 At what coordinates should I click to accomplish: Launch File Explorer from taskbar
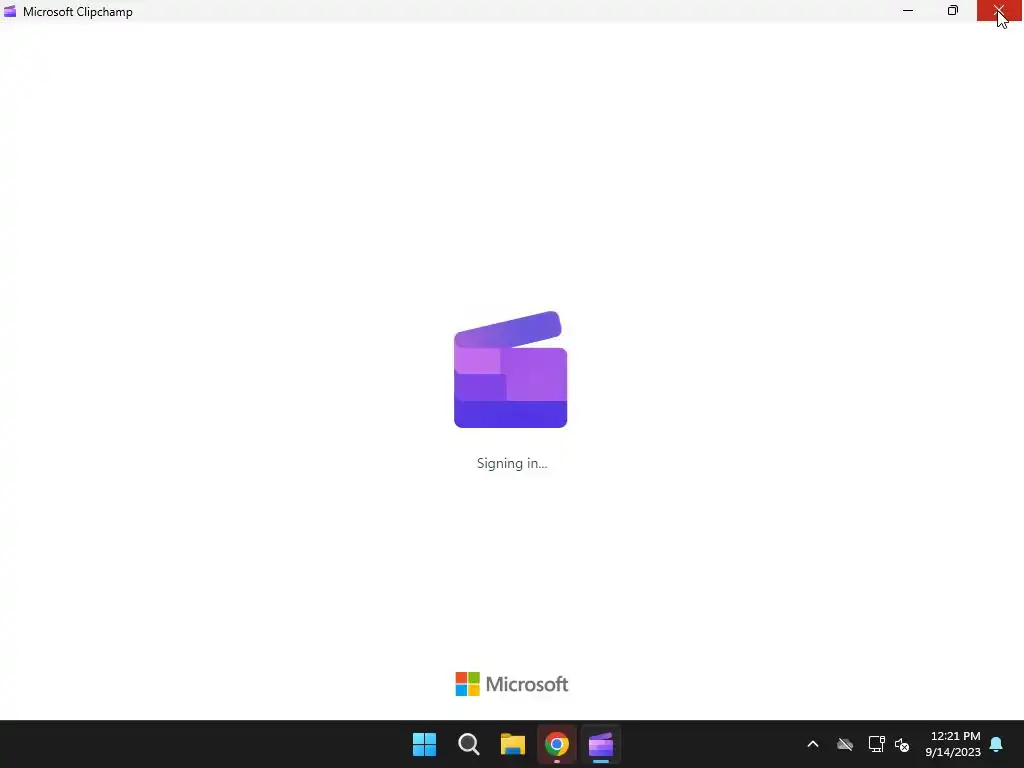click(x=513, y=744)
